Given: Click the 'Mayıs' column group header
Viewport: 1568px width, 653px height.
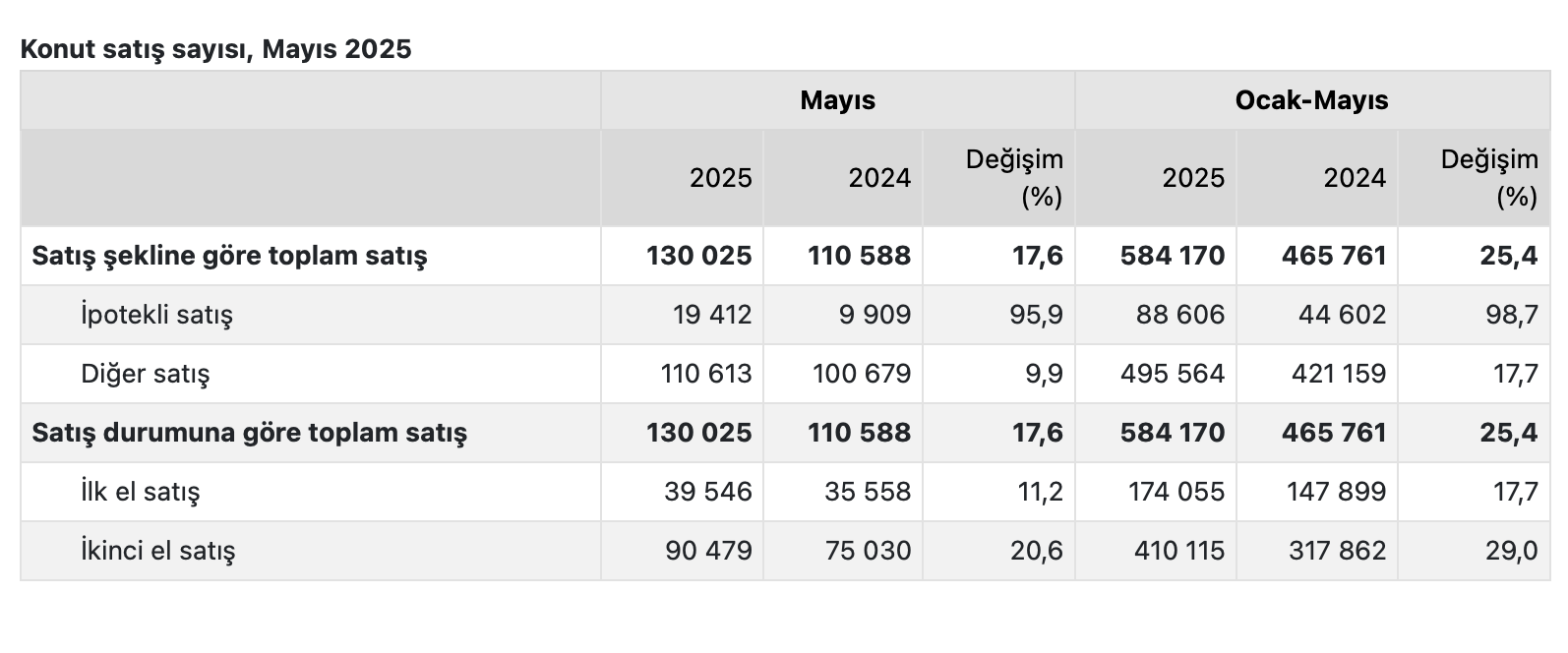Looking at the screenshot, I should click(837, 100).
